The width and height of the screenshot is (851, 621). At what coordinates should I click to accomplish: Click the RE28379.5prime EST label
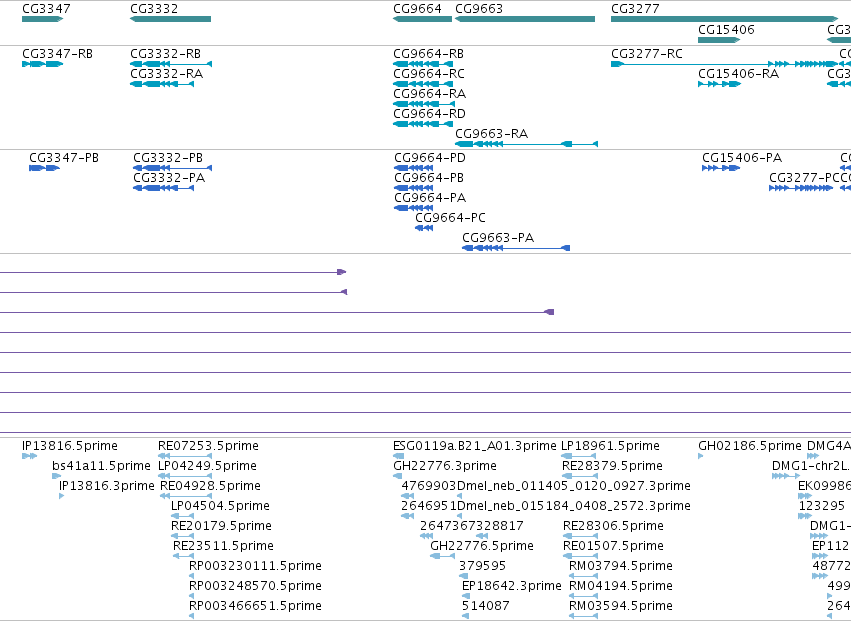pyautogui.click(x=612, y=466)
